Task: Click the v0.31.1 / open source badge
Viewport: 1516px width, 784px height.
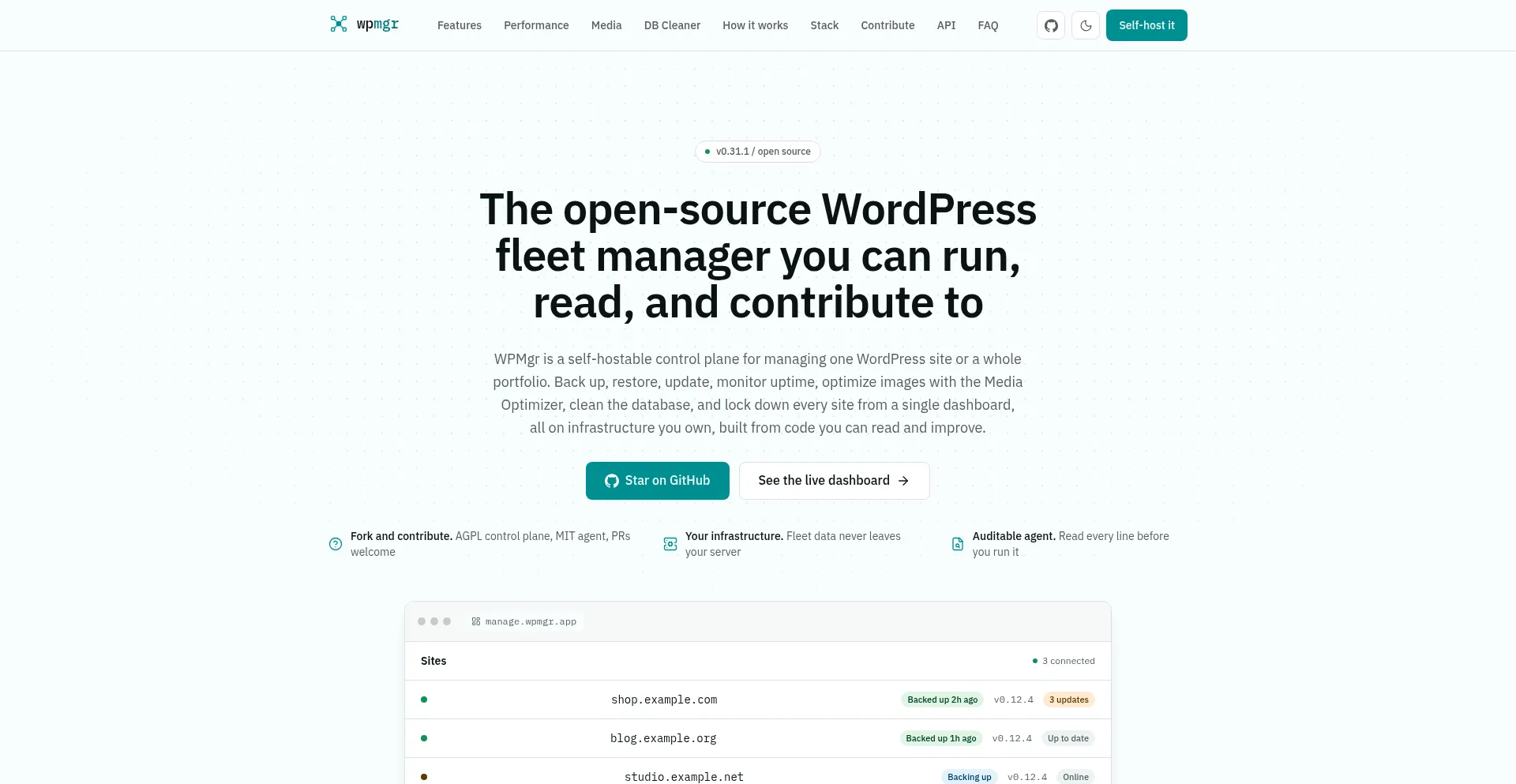Action: click(x=758, y=152)
